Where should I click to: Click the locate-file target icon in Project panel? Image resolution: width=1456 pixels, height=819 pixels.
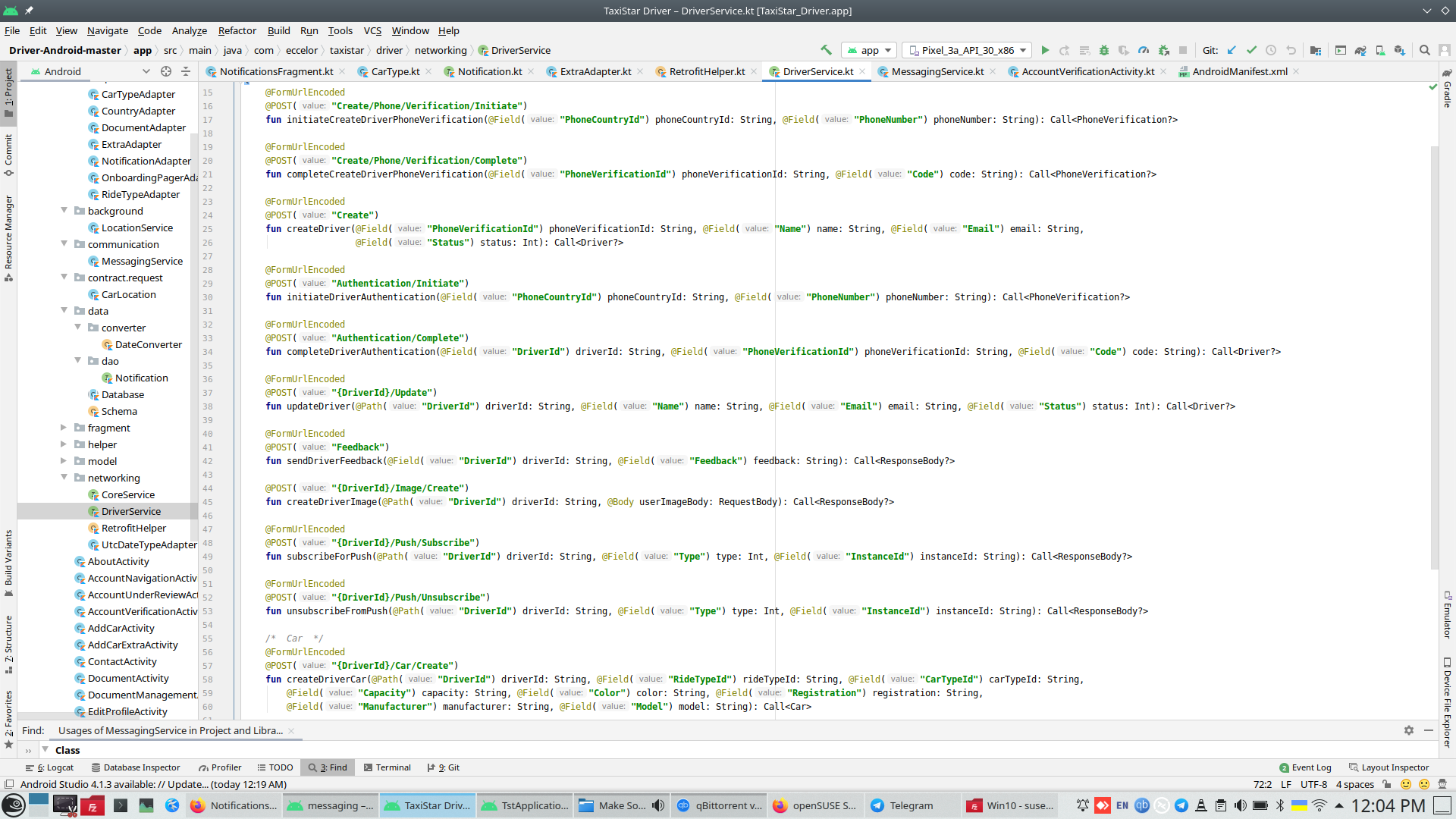tap(166, 71)
